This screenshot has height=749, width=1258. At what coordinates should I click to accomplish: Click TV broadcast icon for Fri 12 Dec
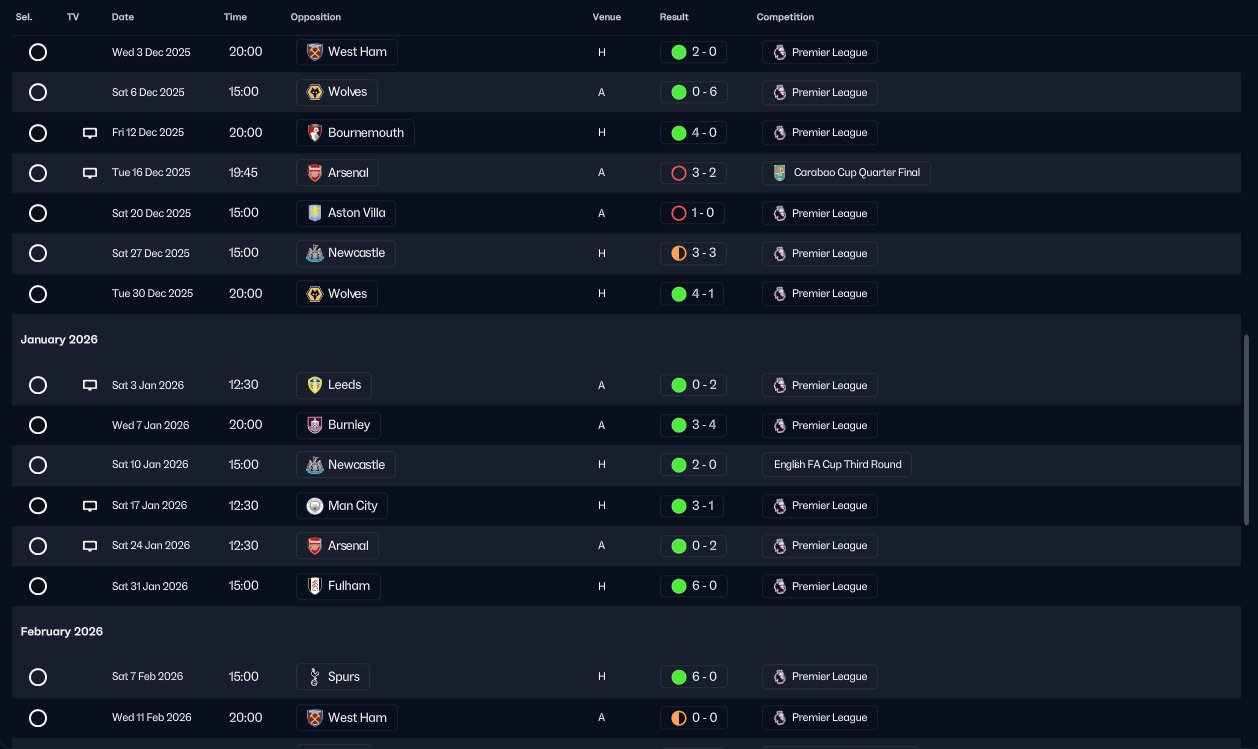pyautogui.click(x=90, y=133)
